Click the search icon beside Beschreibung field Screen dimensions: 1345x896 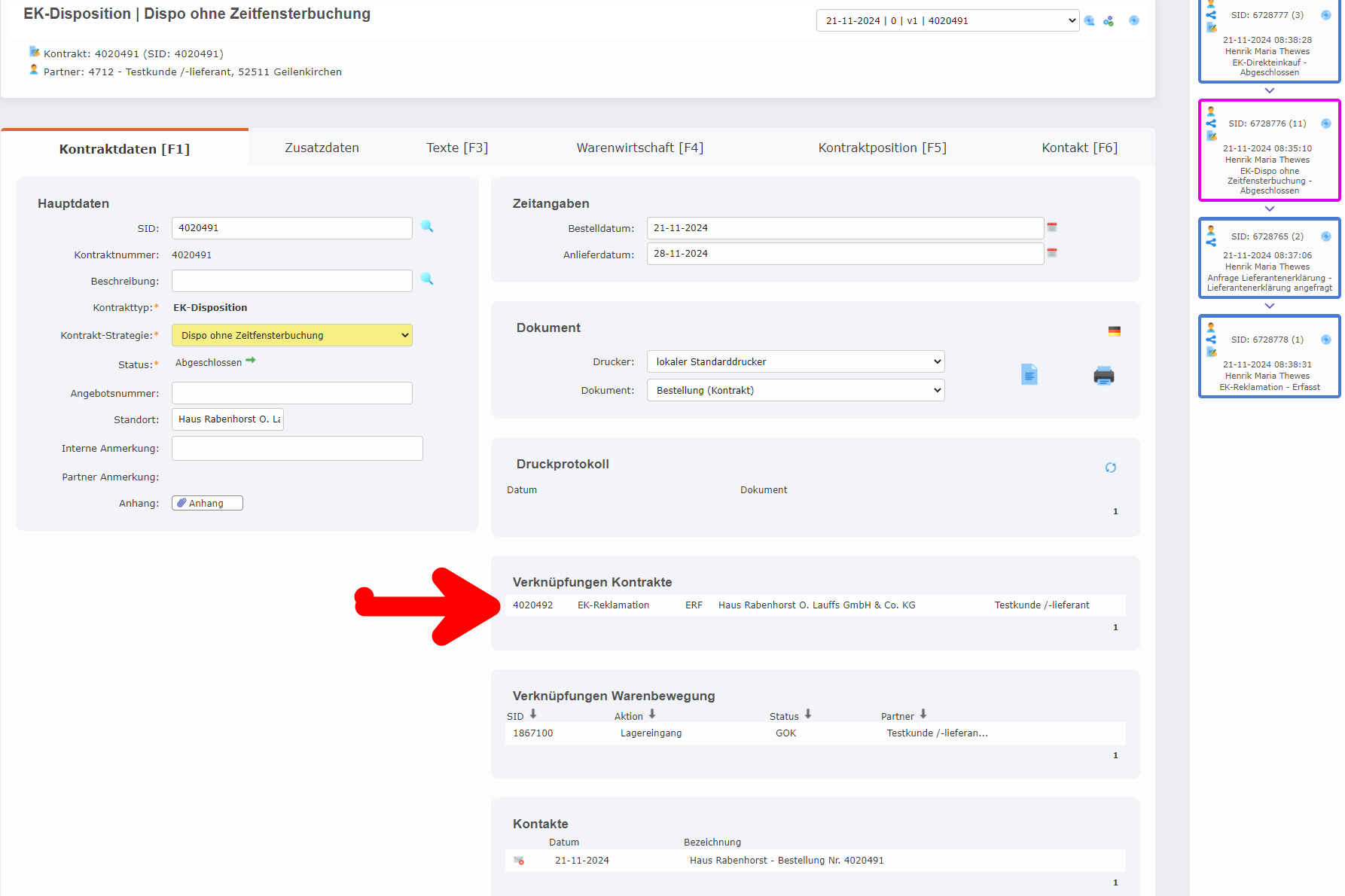[x=427, y=279]
